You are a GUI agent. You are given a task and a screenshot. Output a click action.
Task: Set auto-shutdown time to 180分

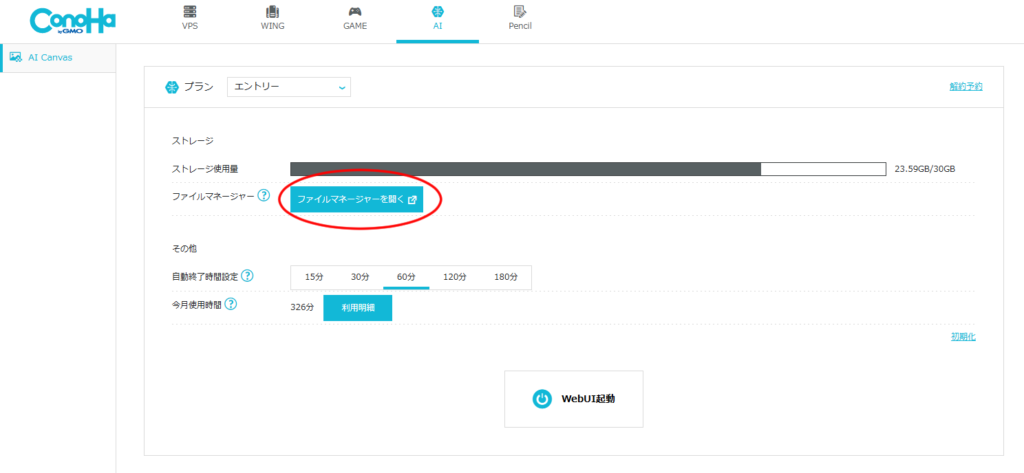coord(506,277)
